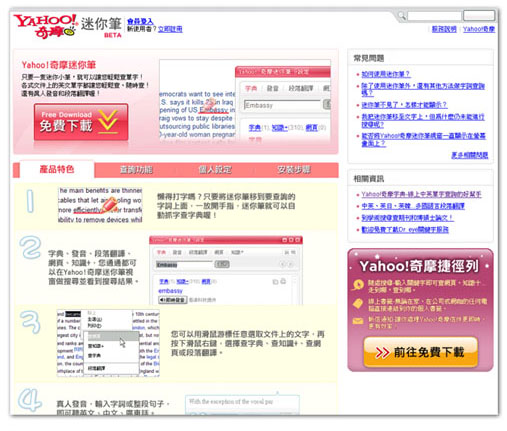This screenshot has width=507, height=431.
Task: Click the Yahoo! 奇摩 logo
Action: click(x=45, y=26)
